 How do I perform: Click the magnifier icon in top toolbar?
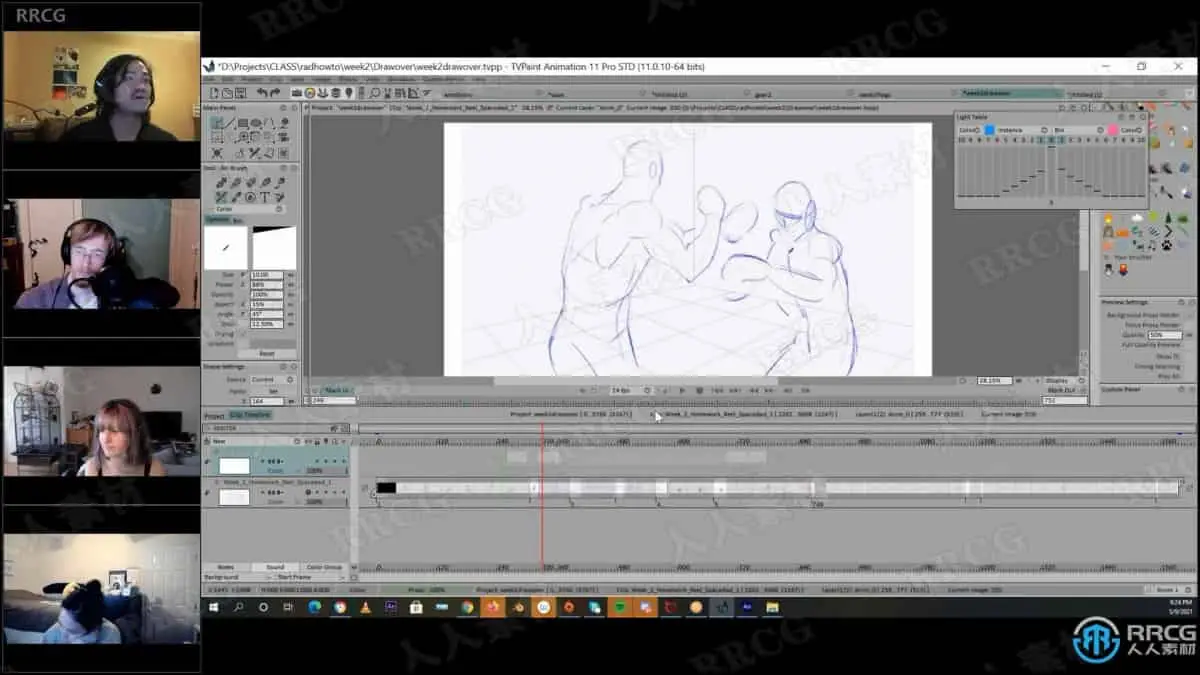click(x=374, y=93)
